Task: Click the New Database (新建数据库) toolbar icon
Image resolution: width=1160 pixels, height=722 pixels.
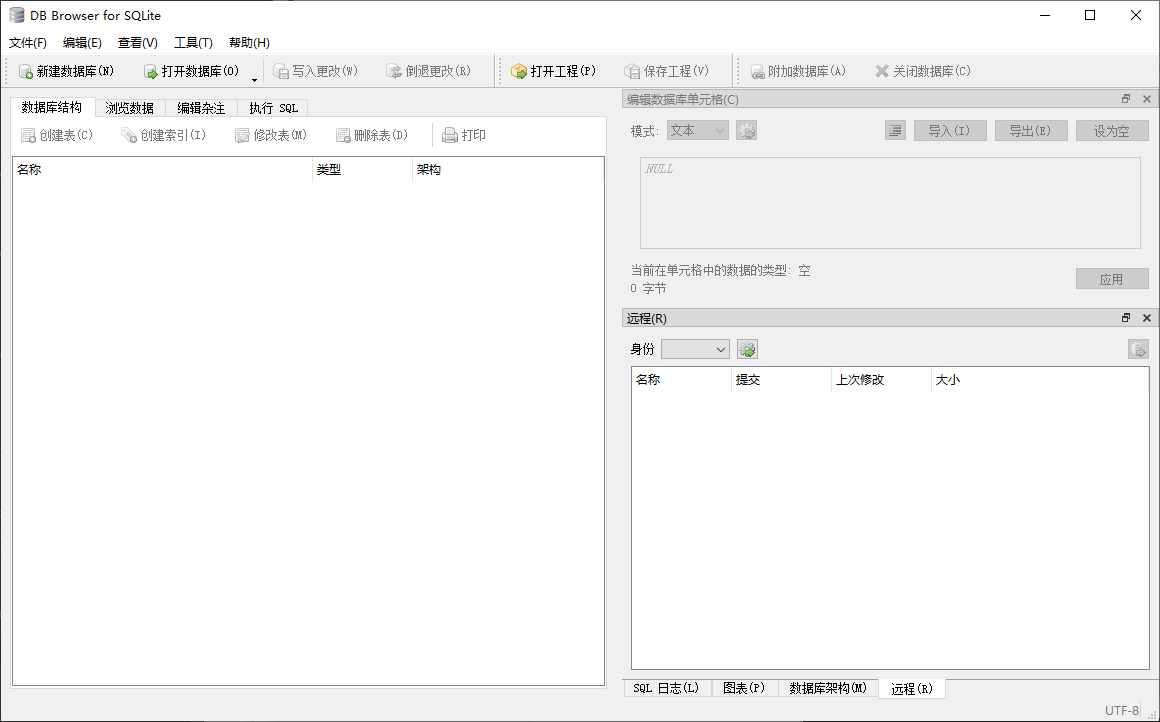Action: click(x=26, y=72)
